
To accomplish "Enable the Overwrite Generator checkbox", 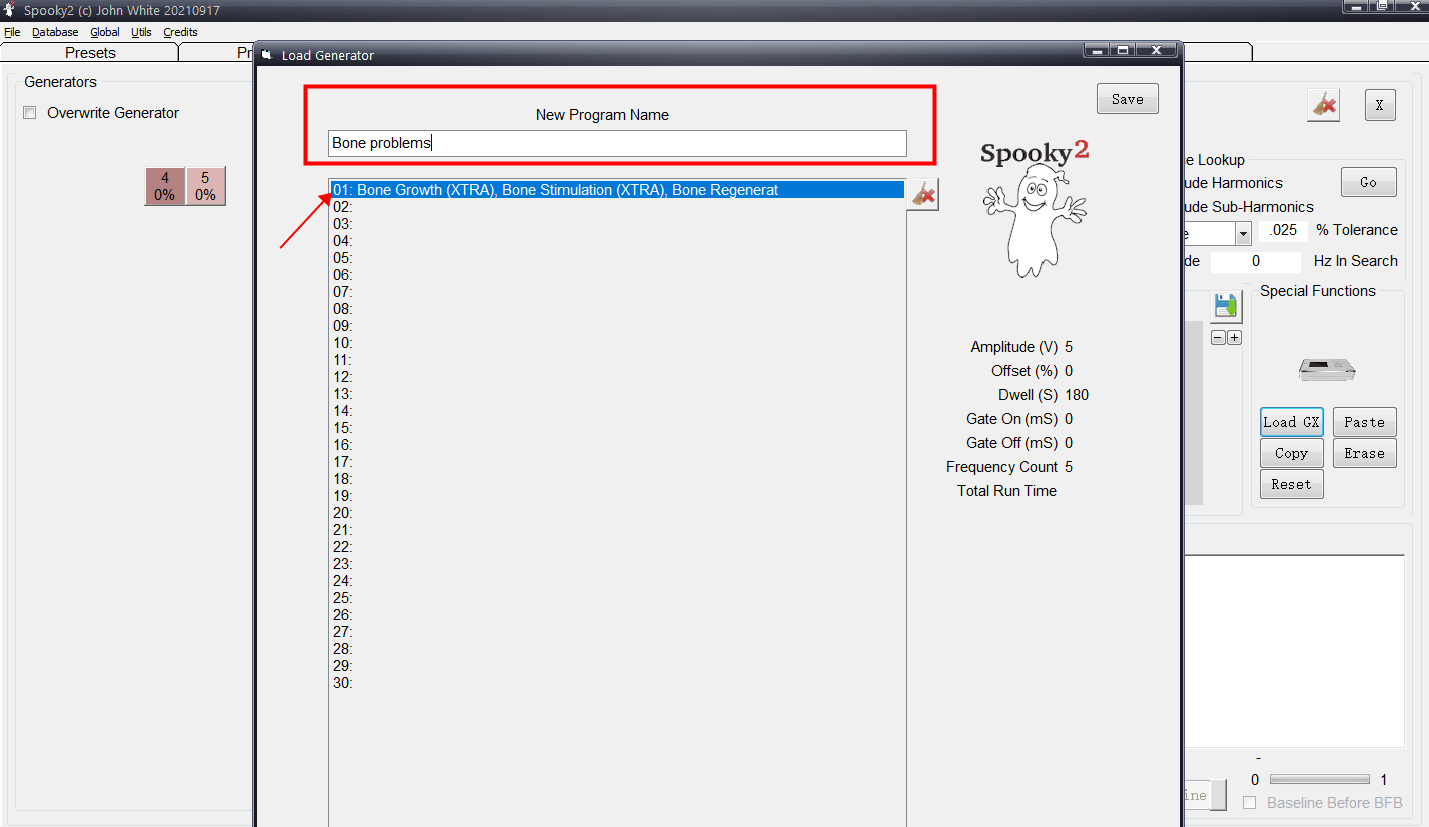I will 29,113.
